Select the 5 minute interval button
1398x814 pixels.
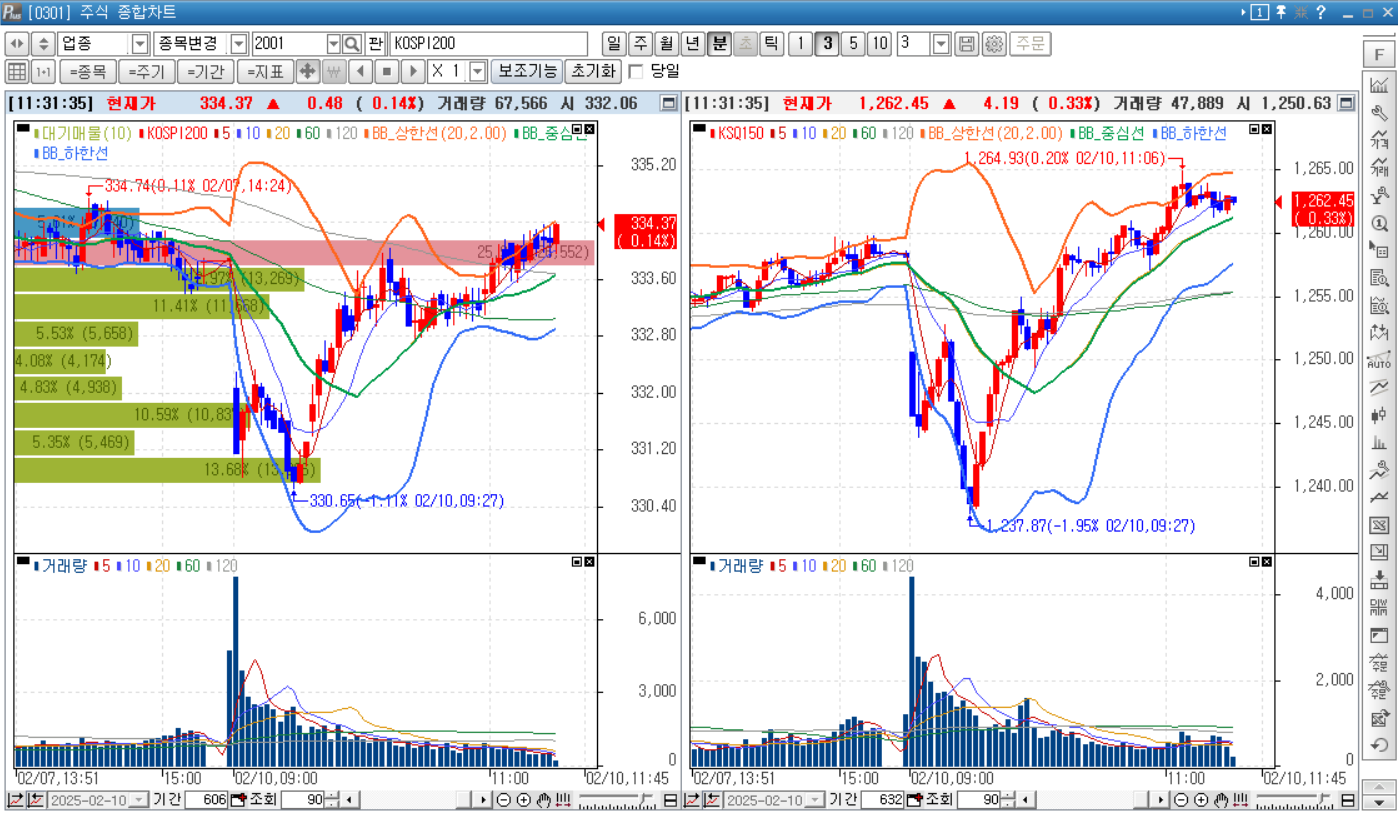(852, 44)
